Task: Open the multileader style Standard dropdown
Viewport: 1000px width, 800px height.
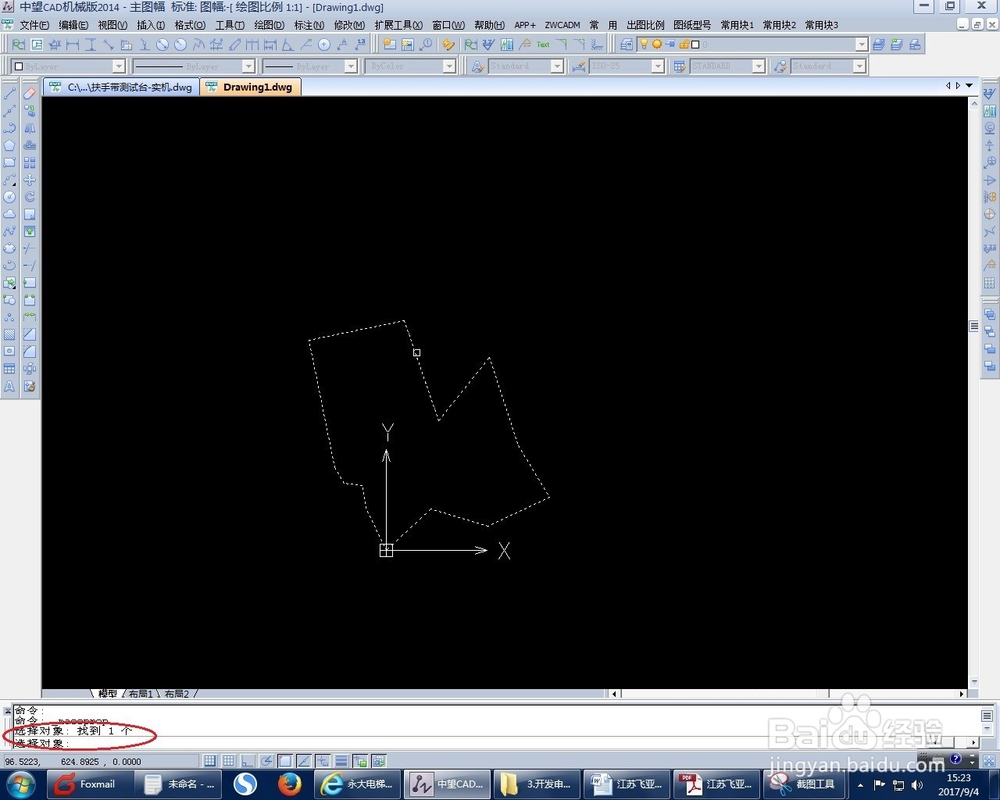Action: [x=859, y=66]
